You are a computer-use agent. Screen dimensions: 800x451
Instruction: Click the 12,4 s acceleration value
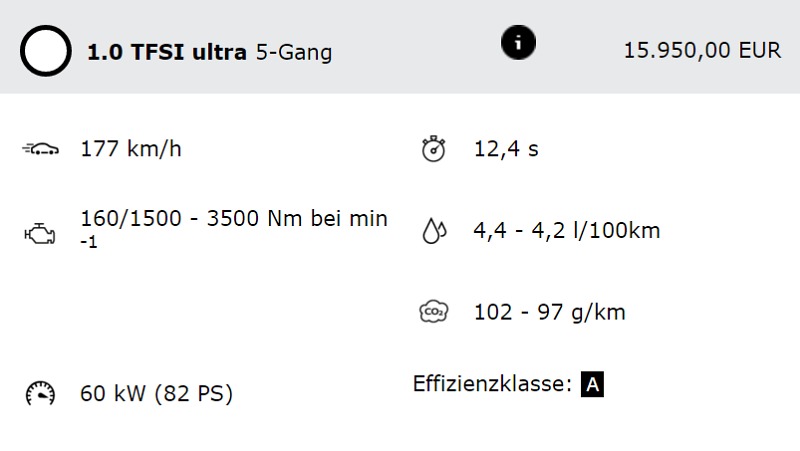pos(506,149)
